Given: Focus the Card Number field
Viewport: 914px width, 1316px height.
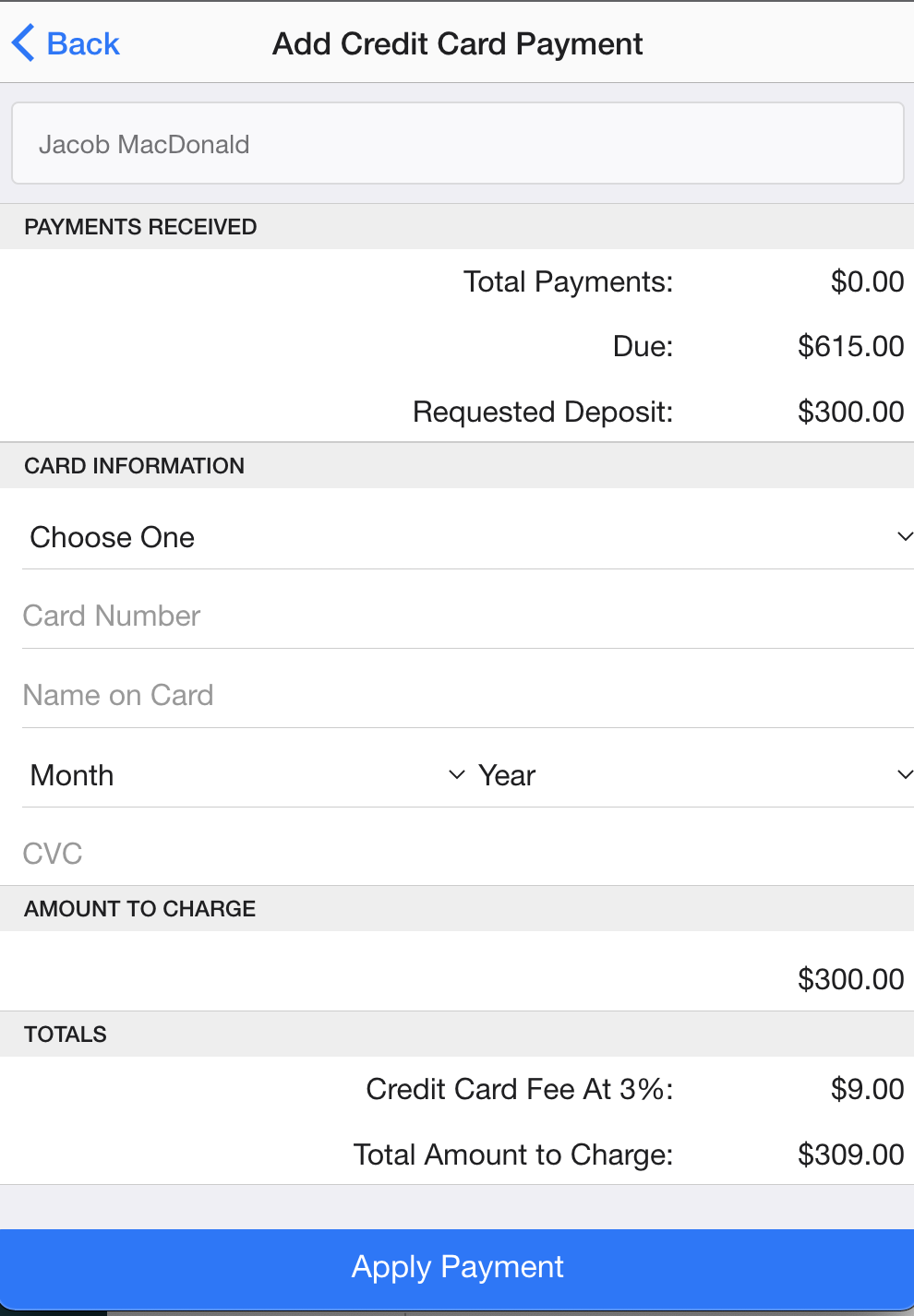Looking at the screenshot, I should click(468, 616).
